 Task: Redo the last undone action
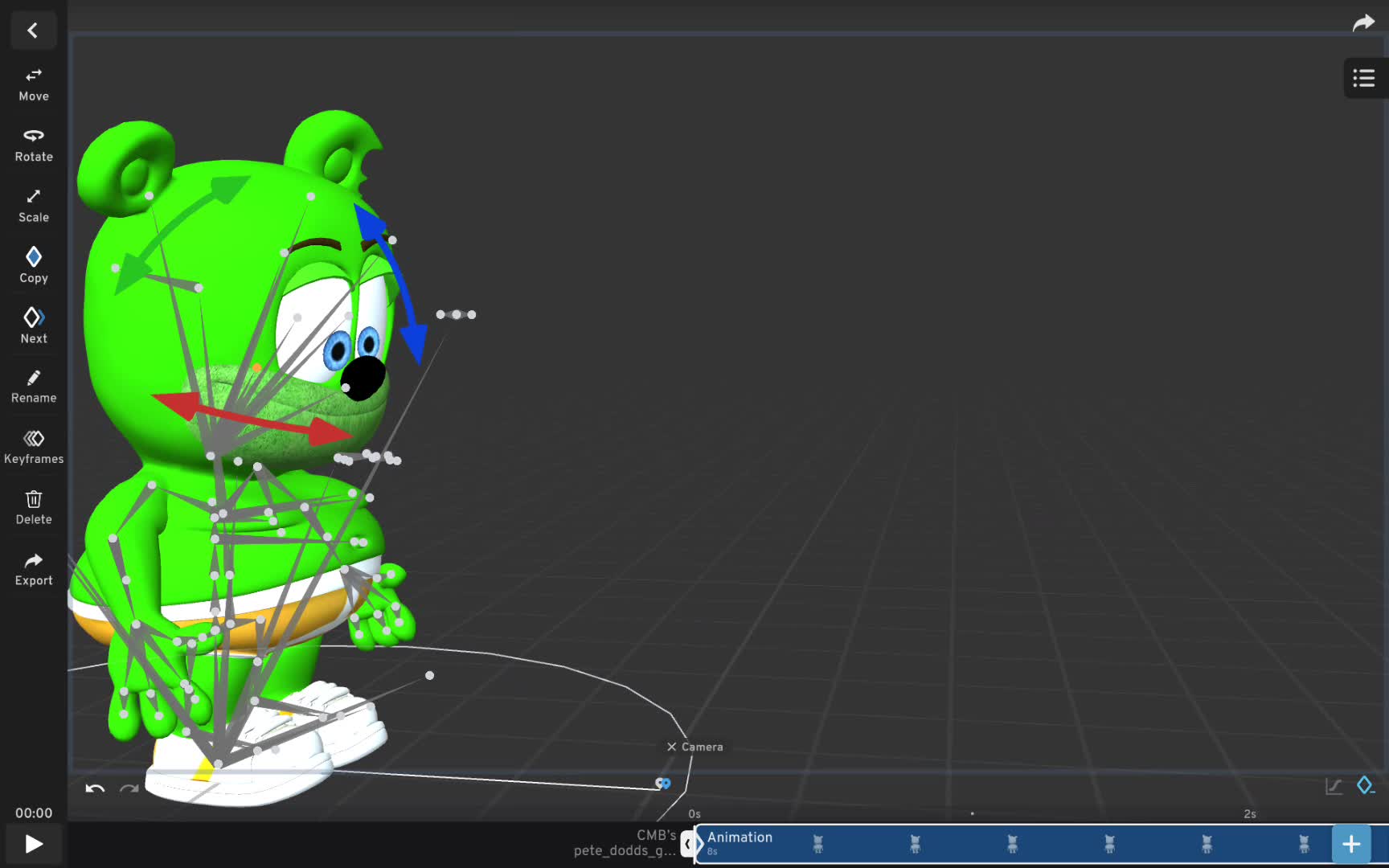129,788
